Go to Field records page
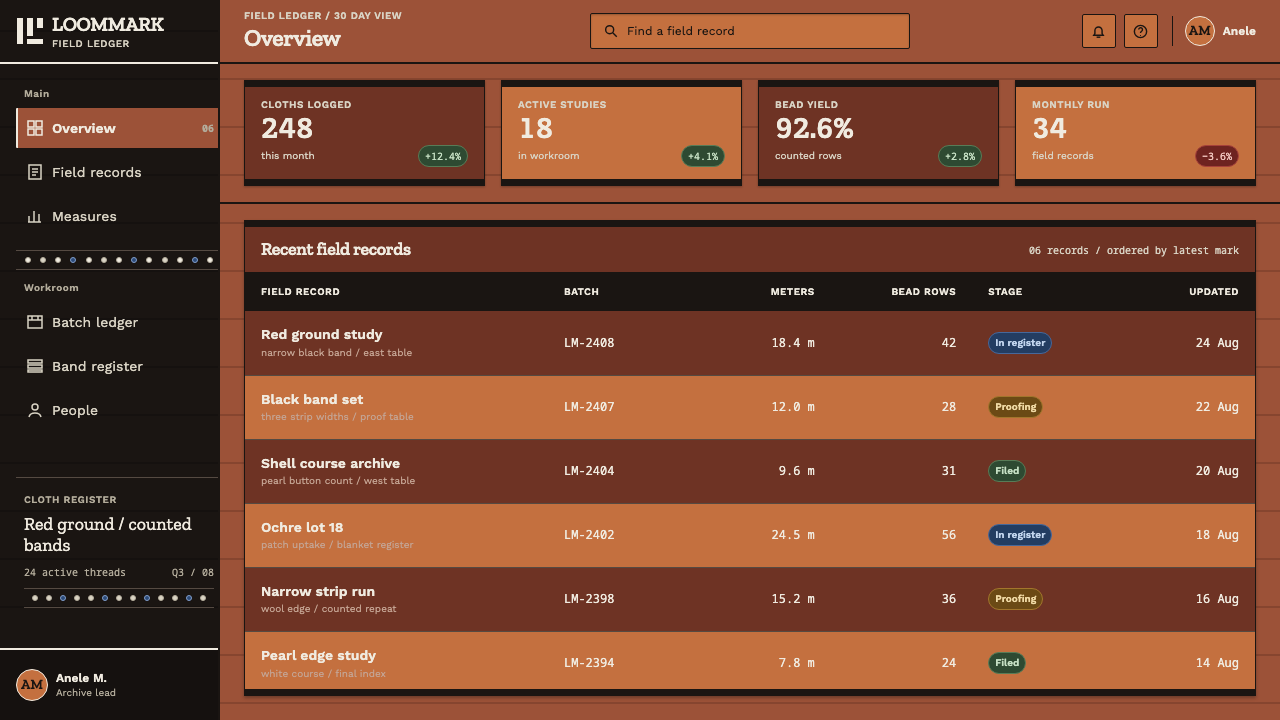The image size is (1280, 720). pyautogui.click(x=118, y=172)
